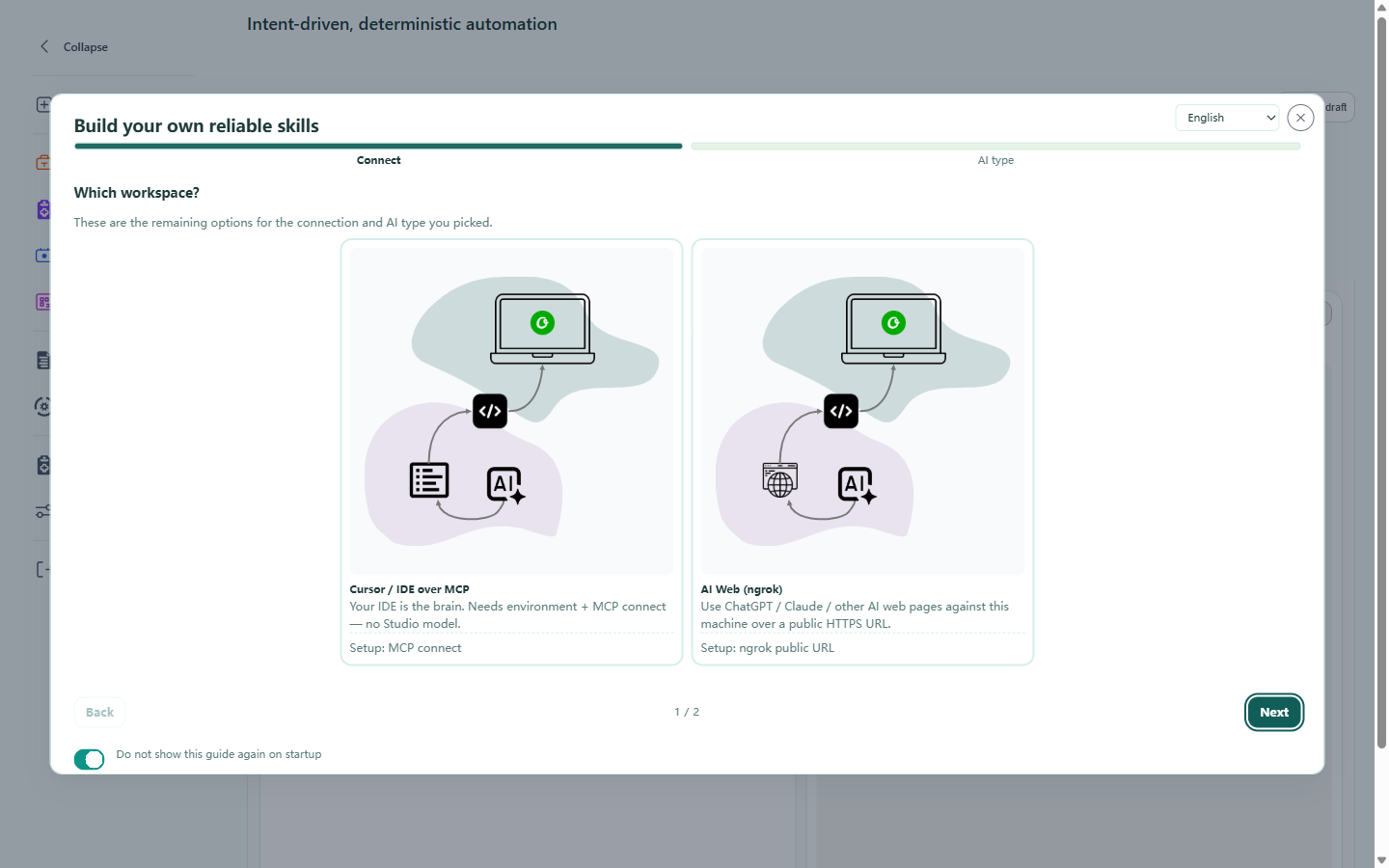Click the filled Connect progress bar

[x=378, y=147]
